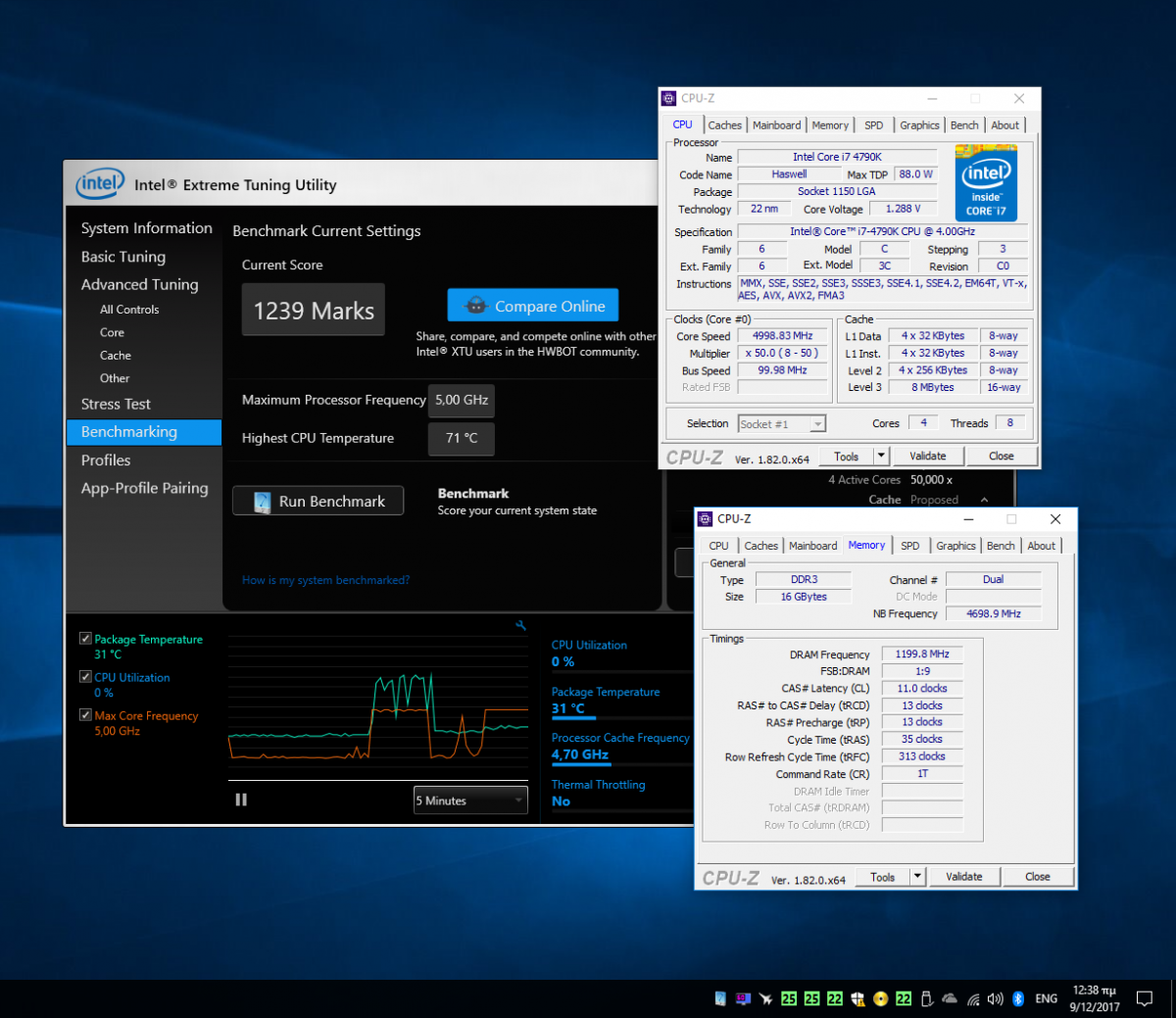The width and height of the screenshot is (1176, 1018).
Task: Open the airplane mode tray icon
Action: (765, 999)
